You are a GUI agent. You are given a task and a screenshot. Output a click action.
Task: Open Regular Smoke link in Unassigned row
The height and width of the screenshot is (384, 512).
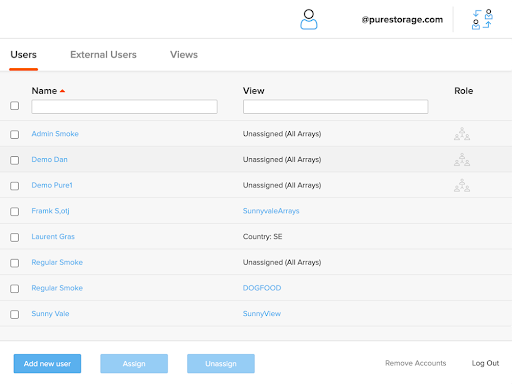click(x=57, y=262)
